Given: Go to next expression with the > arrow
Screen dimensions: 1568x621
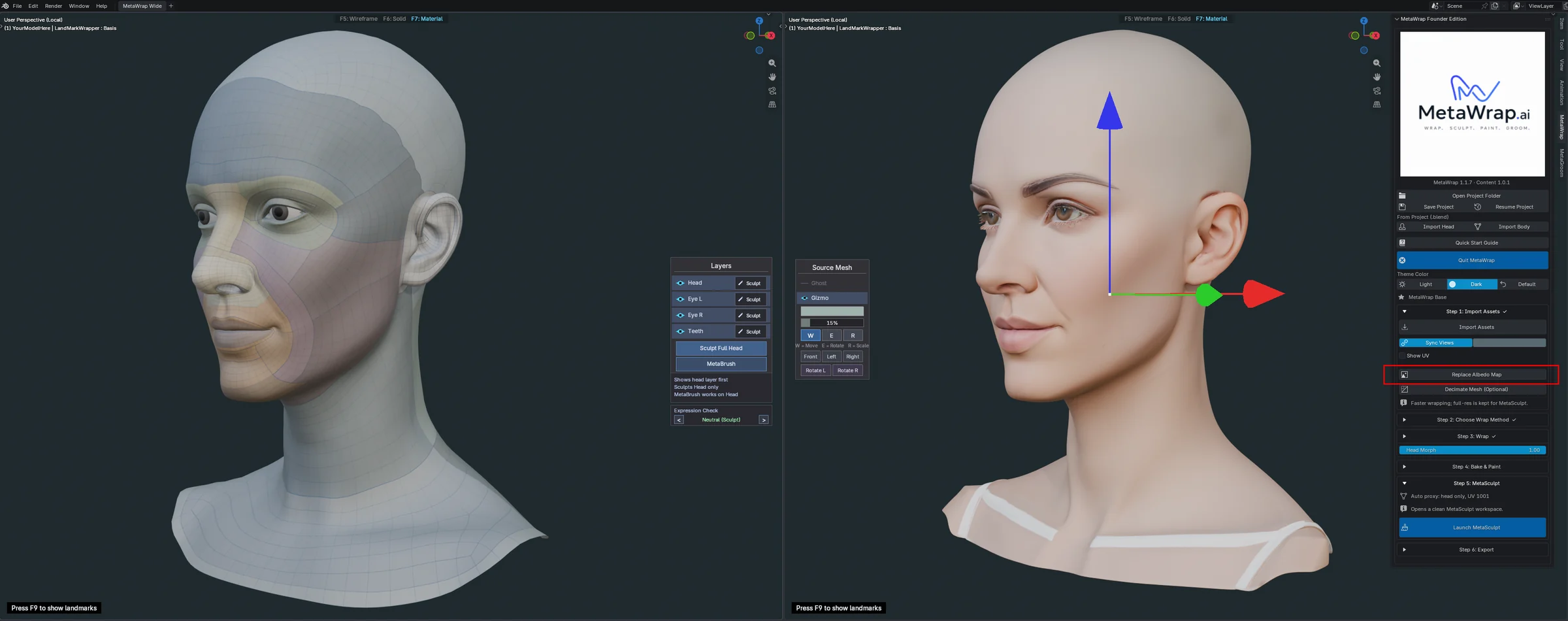Looking at the screenshot, I should [x=764, y=420].
